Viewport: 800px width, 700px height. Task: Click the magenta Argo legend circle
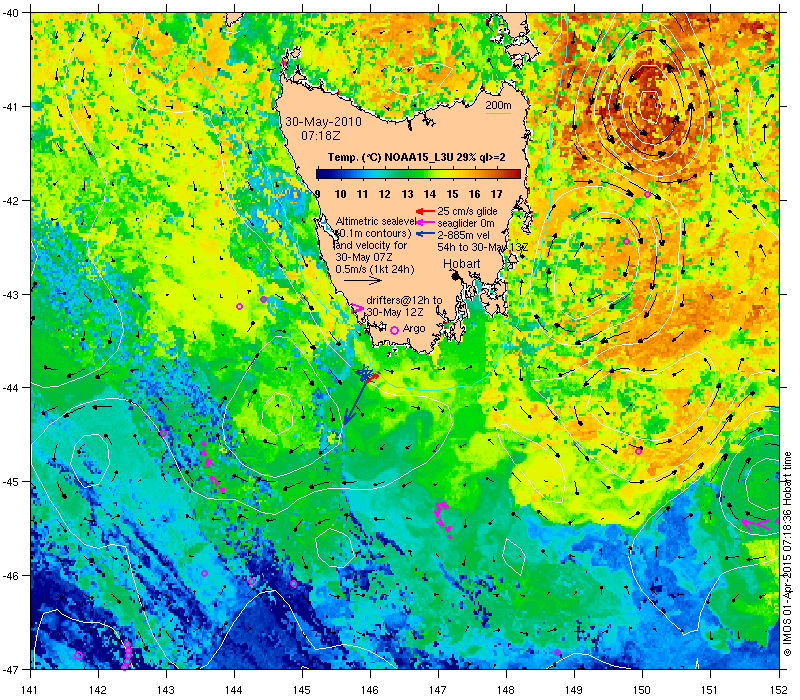coord(394,330)
